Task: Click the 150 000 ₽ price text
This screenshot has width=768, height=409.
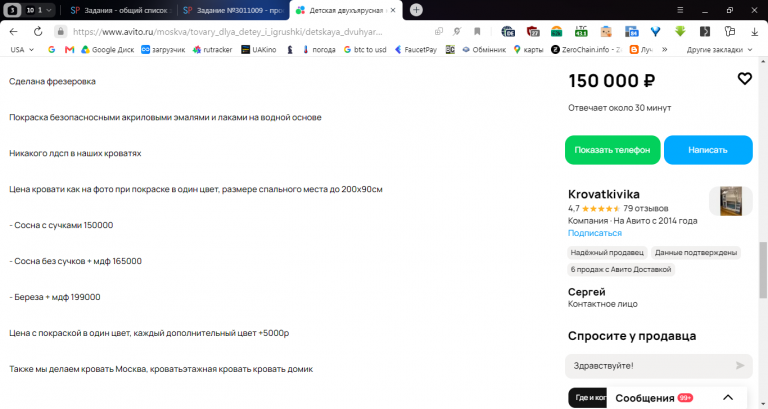Action: 611,81
